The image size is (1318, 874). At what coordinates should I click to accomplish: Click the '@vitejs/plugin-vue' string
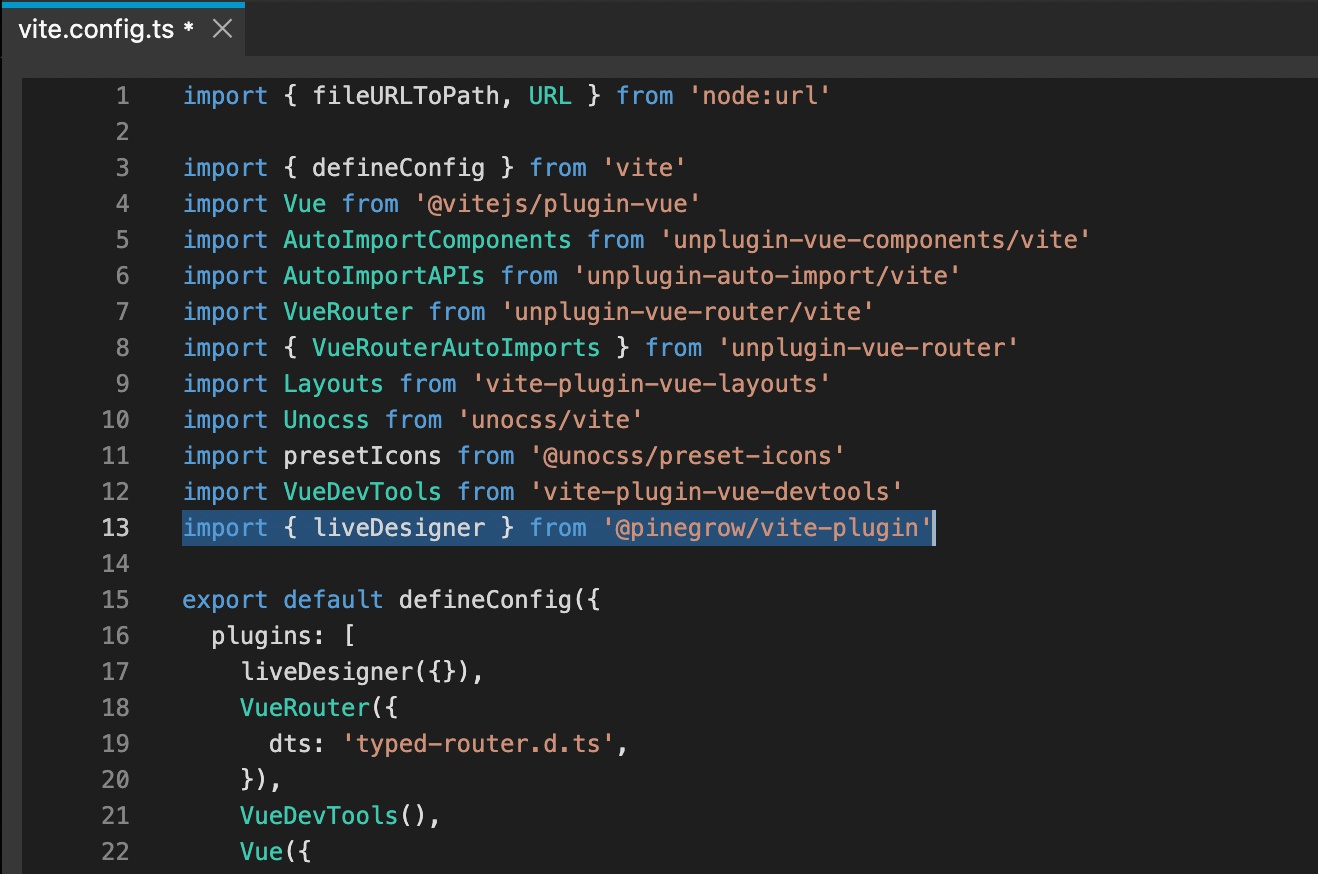(557, 204)
